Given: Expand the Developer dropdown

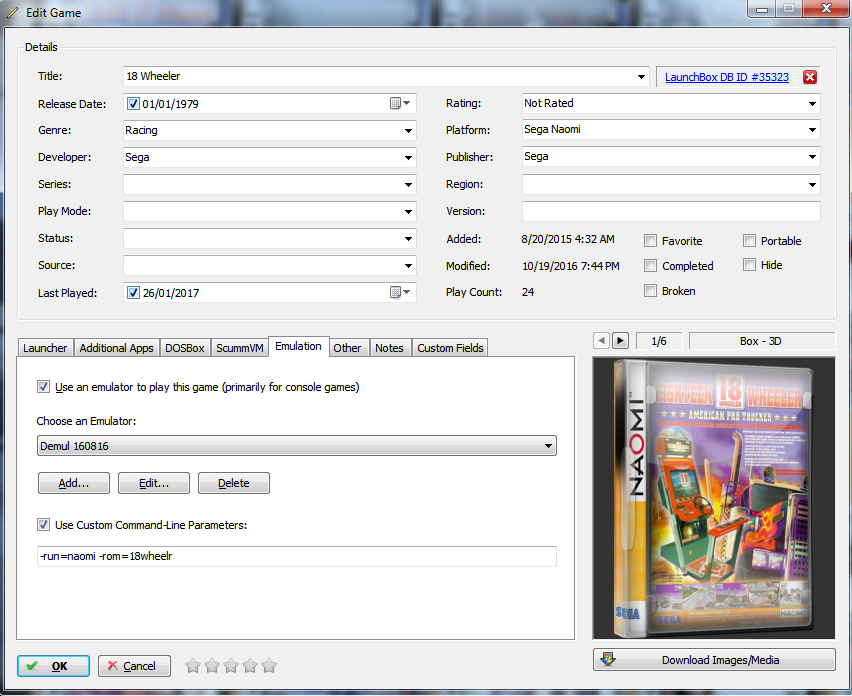Looking at the screenshot, I should 408,158.
